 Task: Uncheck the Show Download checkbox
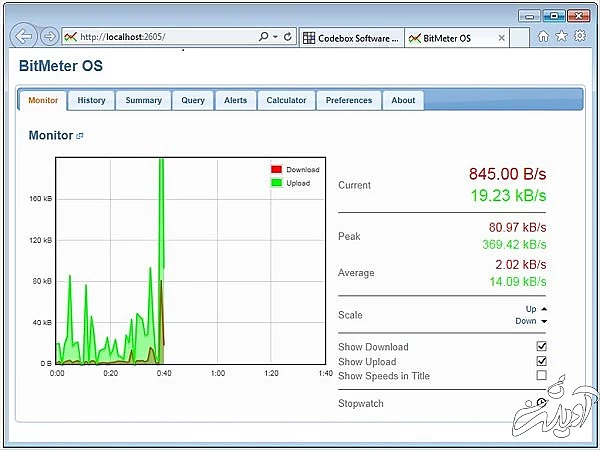541,347
